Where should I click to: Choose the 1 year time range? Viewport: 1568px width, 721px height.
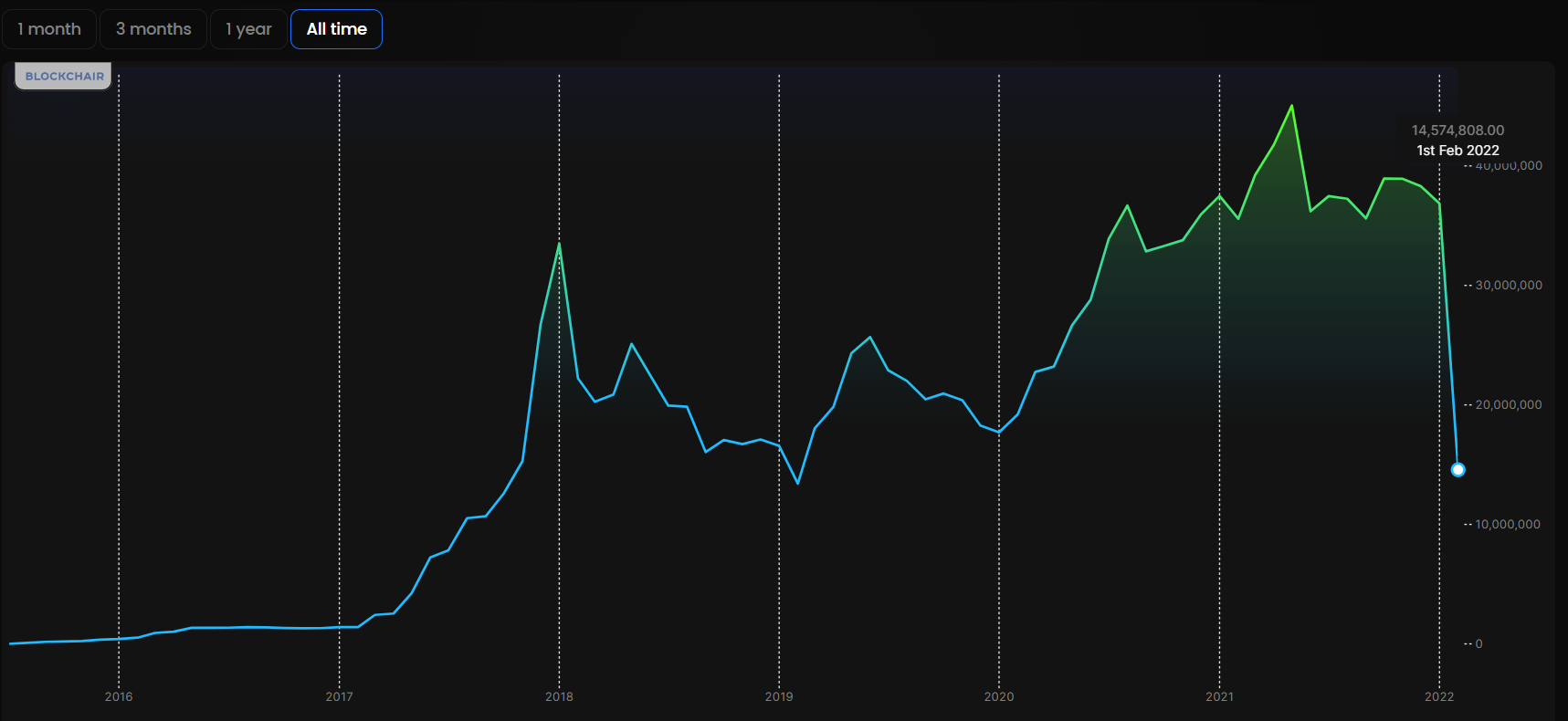click(248, 29)
